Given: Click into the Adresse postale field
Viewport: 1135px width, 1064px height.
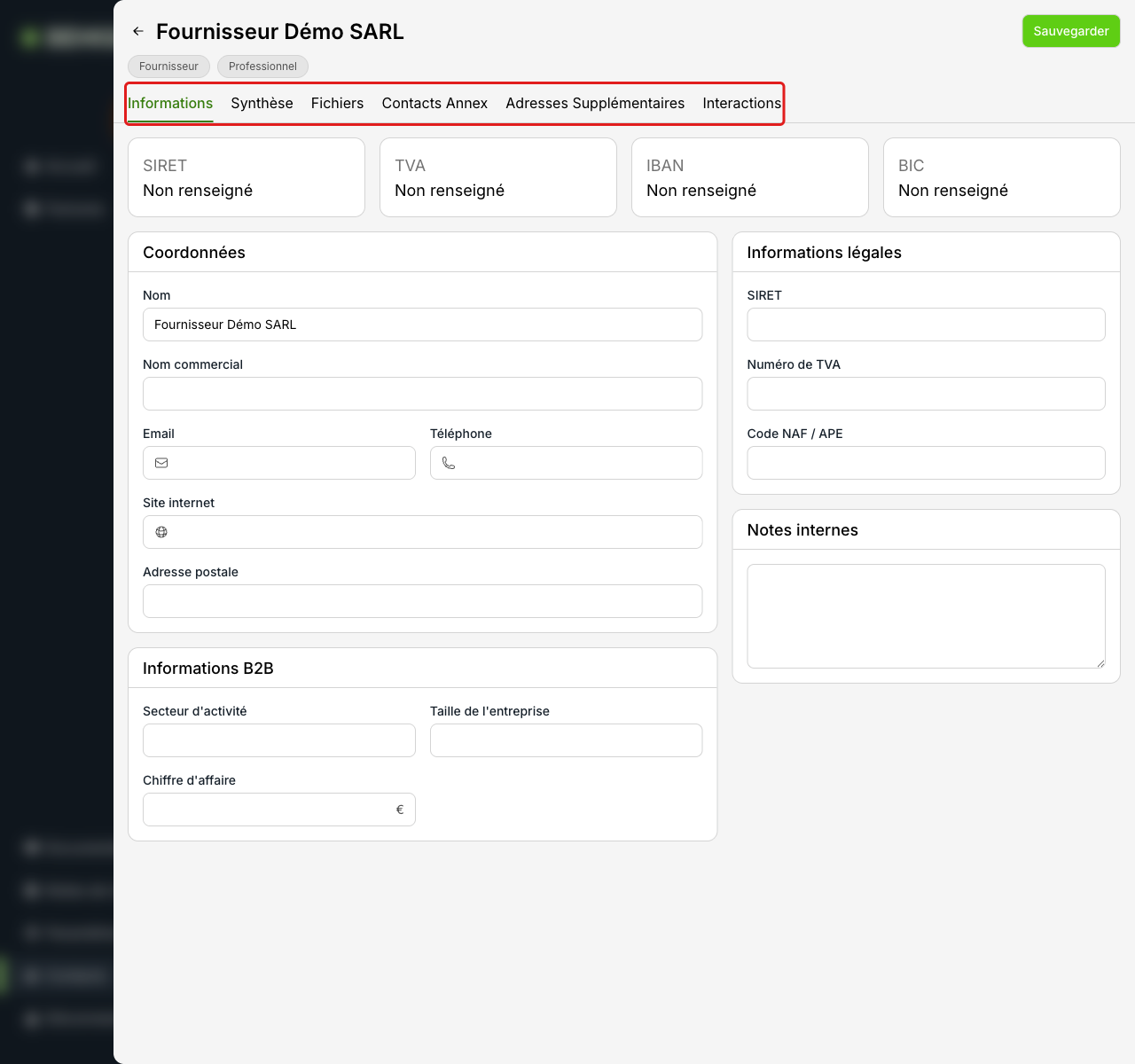Looking at the screenshot, I should (422, 601).
